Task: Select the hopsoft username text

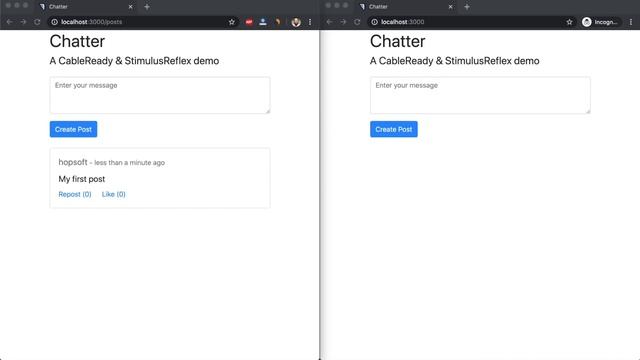Action: (x=73, y=162)
